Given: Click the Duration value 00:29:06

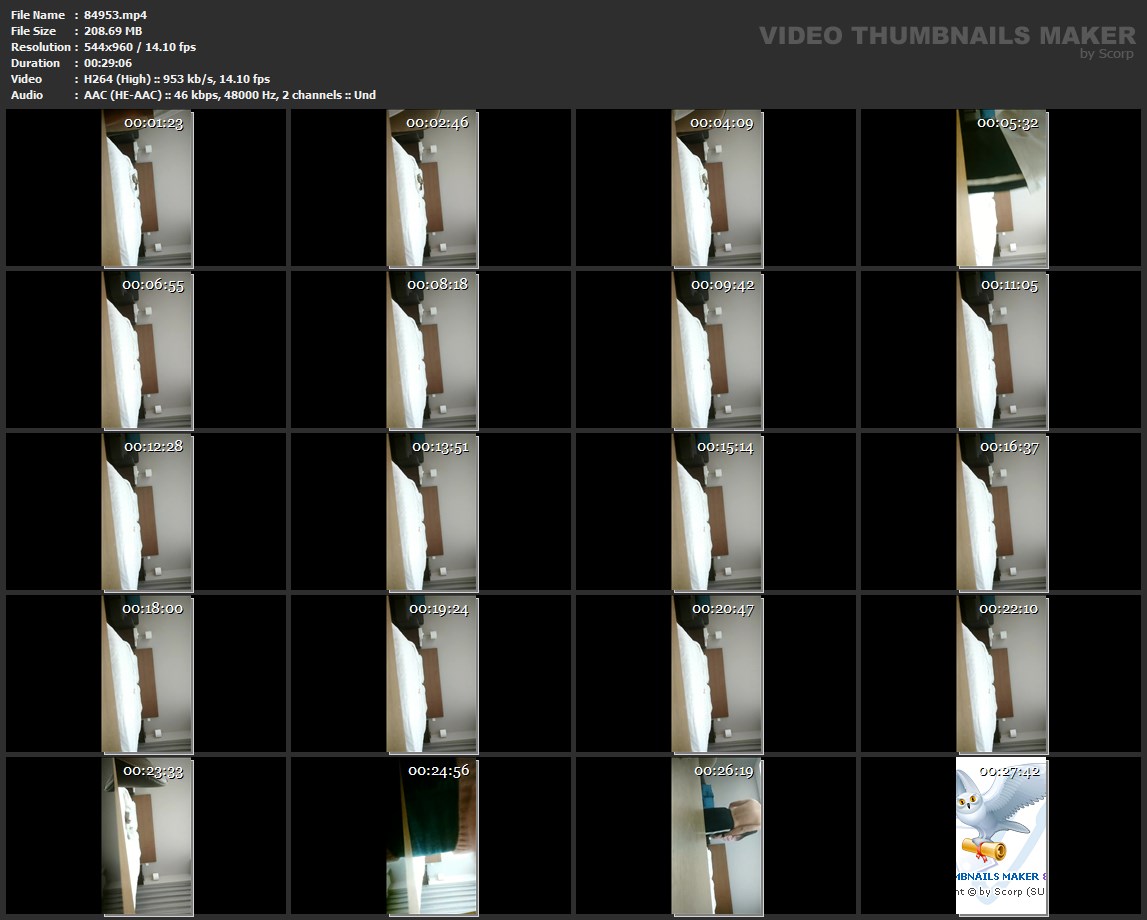Looking at the screenshot, I should tap(108, 63).
